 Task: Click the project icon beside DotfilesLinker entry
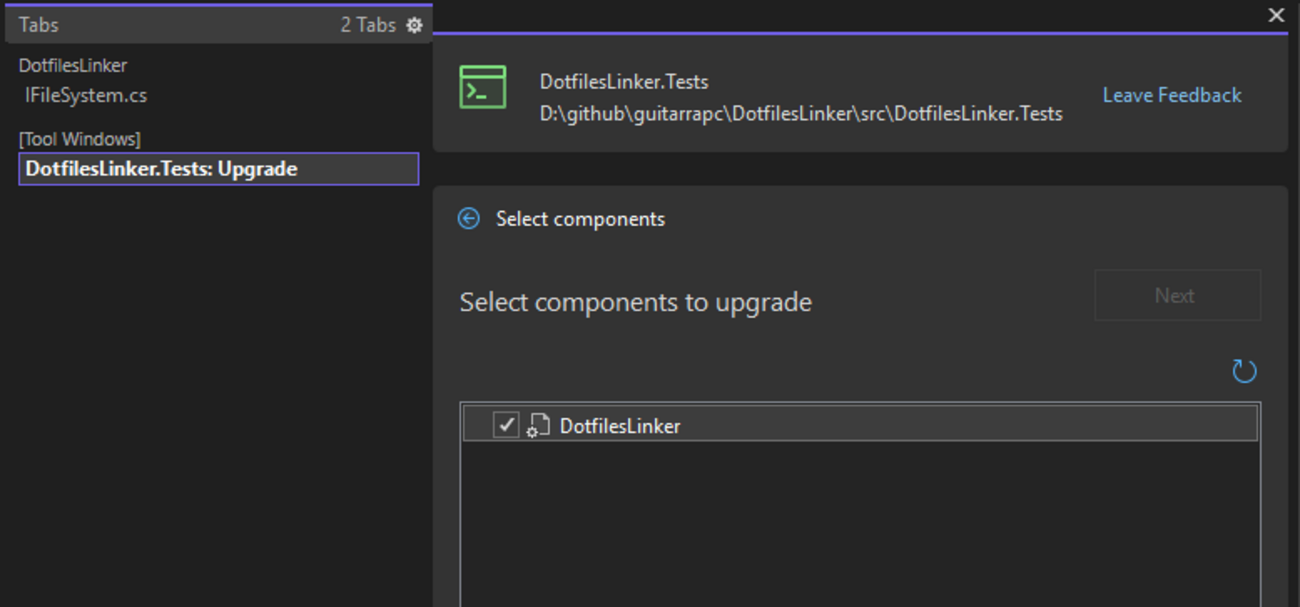point(538,424)
